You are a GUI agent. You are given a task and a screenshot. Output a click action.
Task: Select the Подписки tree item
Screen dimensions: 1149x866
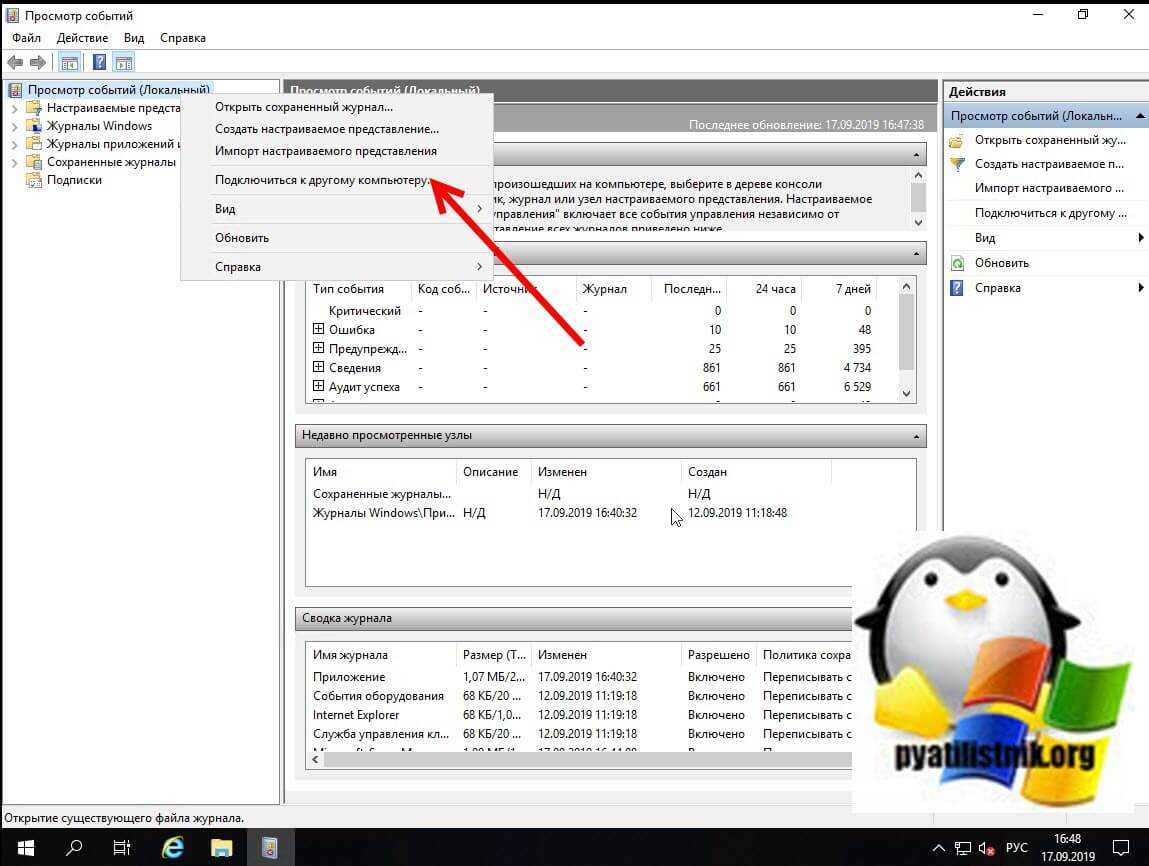74,180
